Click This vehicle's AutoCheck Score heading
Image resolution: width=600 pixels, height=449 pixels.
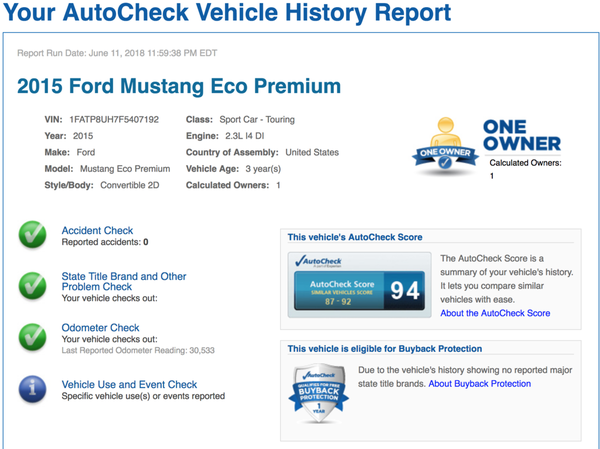coord(355,237)
